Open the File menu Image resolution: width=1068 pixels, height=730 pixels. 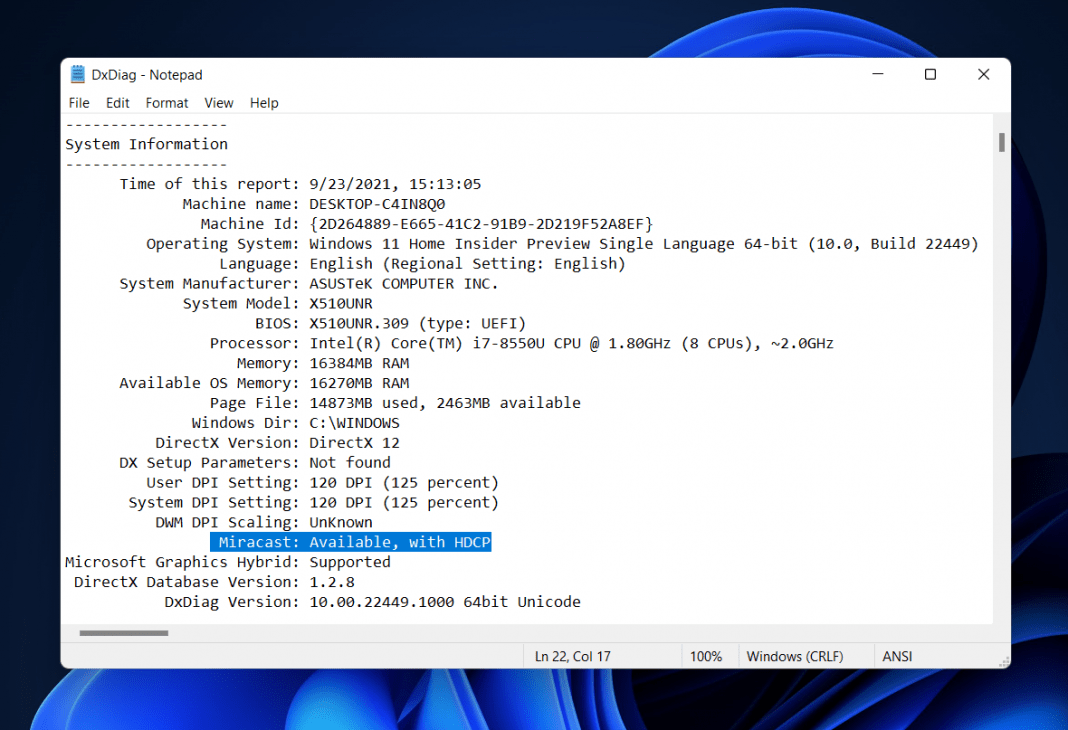(79, 103)
